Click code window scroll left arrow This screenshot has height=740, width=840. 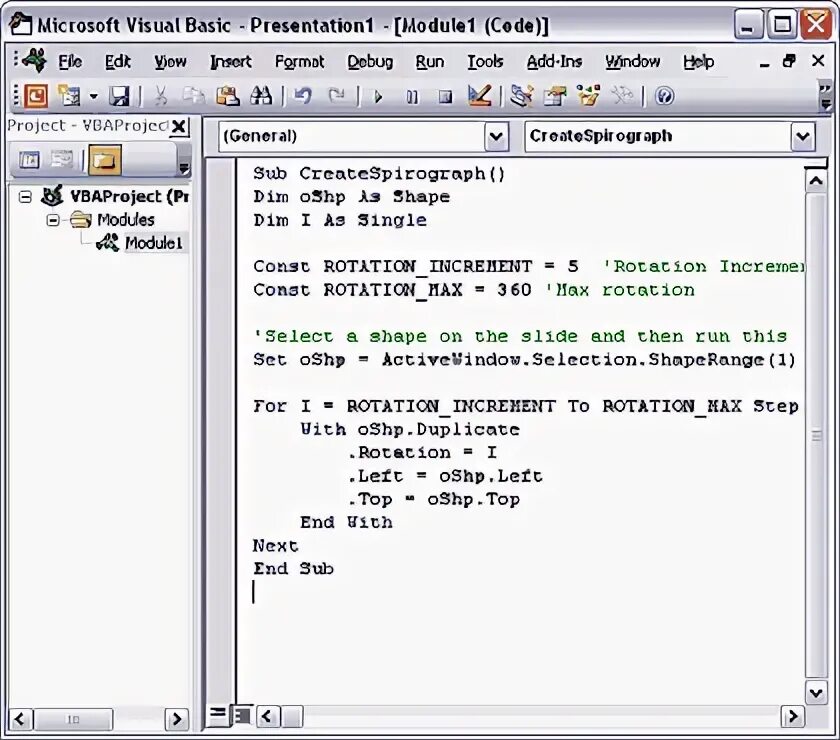[268, 716]
